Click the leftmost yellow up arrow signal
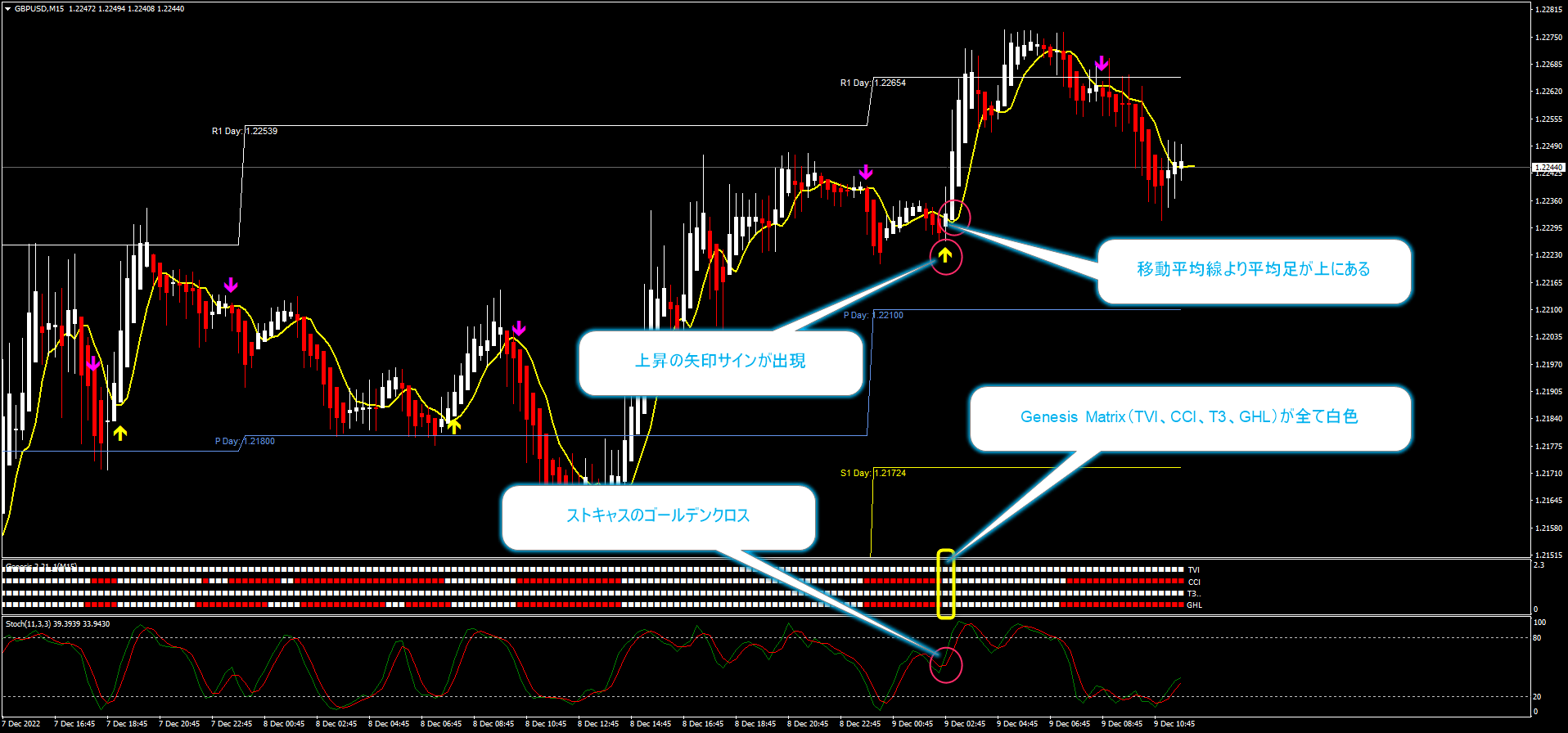 [x=120, y=433]
